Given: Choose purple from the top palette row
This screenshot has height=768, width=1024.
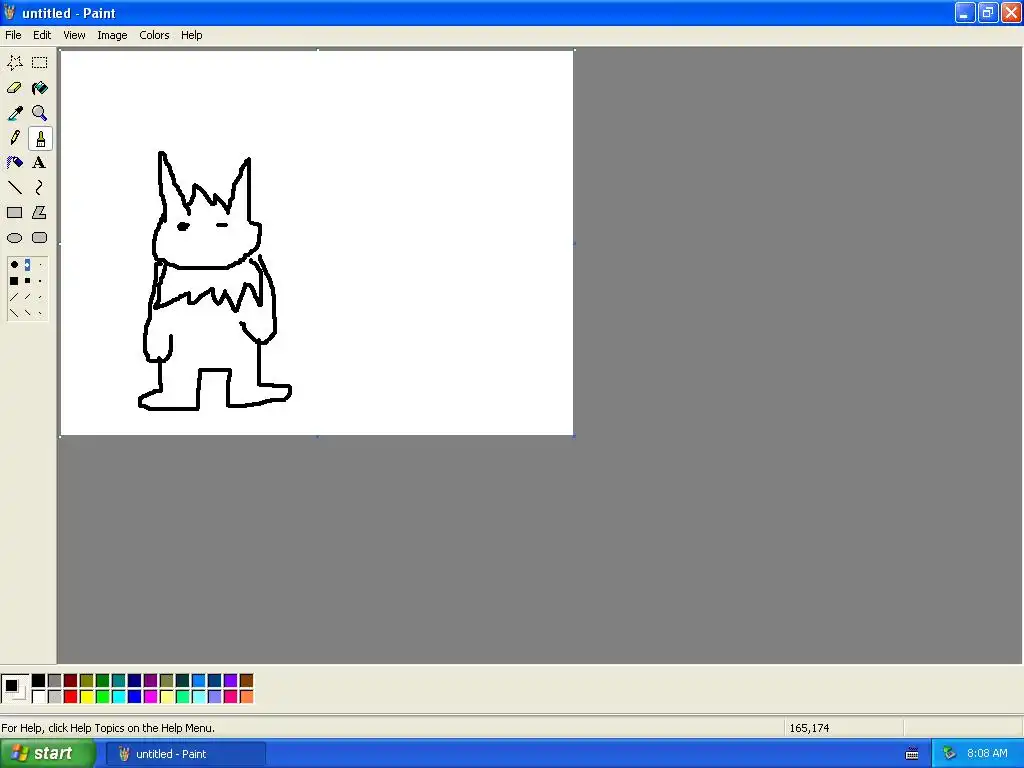Looking at the screenshot, I should coord(150,681).
